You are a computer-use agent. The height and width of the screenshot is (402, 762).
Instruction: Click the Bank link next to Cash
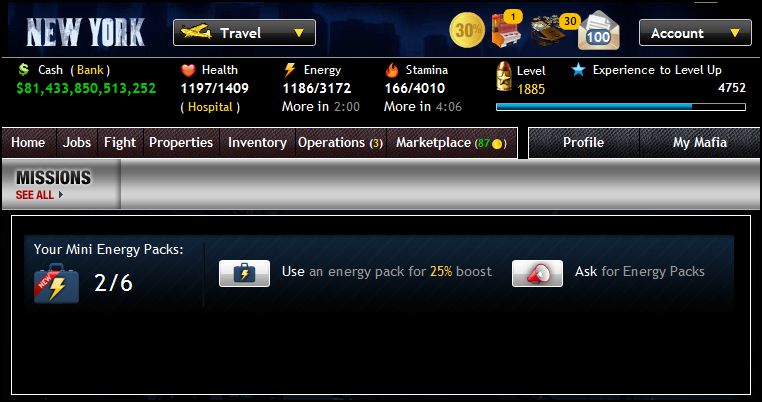click(90, 70)
